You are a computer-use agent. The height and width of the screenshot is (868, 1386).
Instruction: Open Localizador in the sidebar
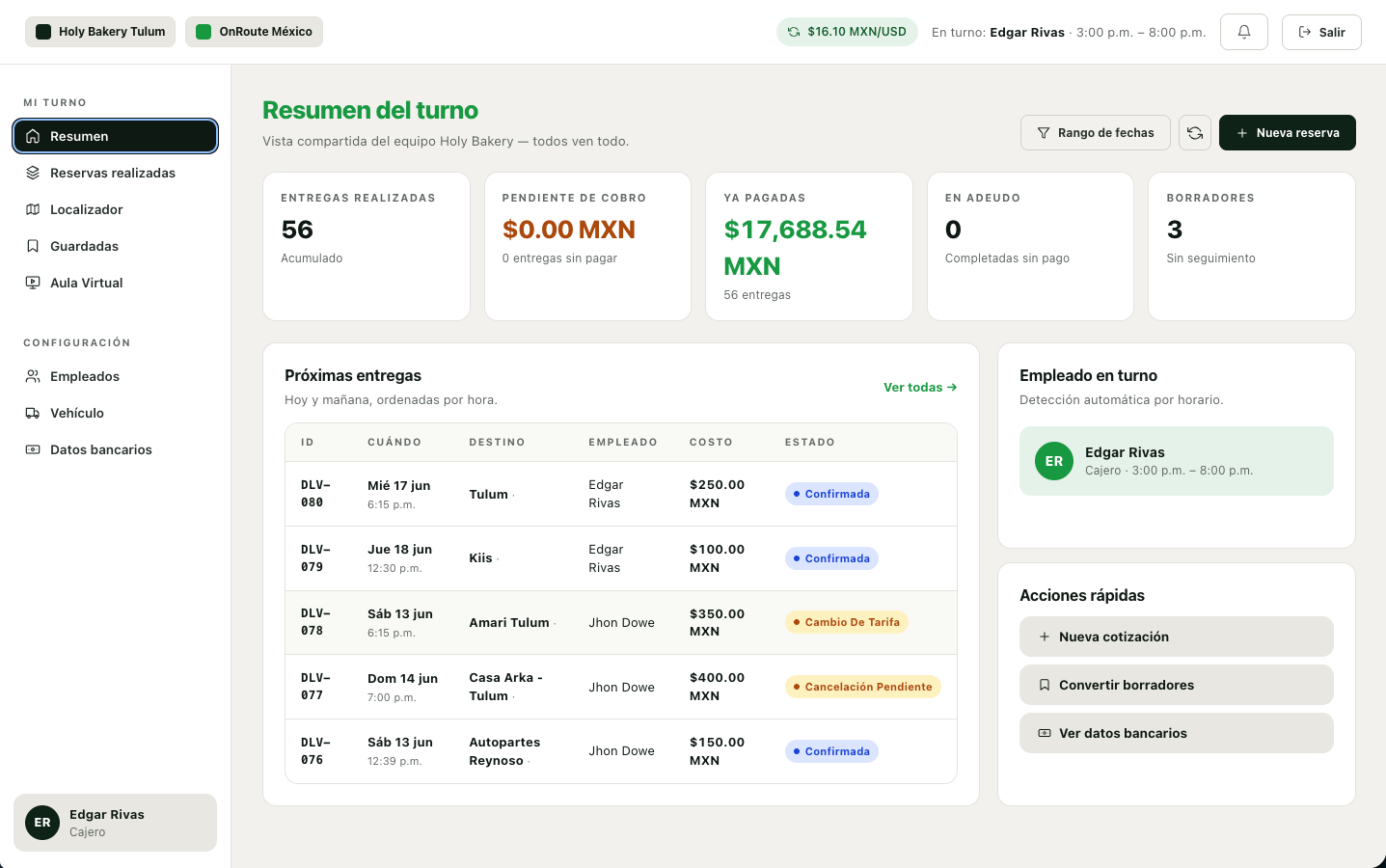[115, 209]
